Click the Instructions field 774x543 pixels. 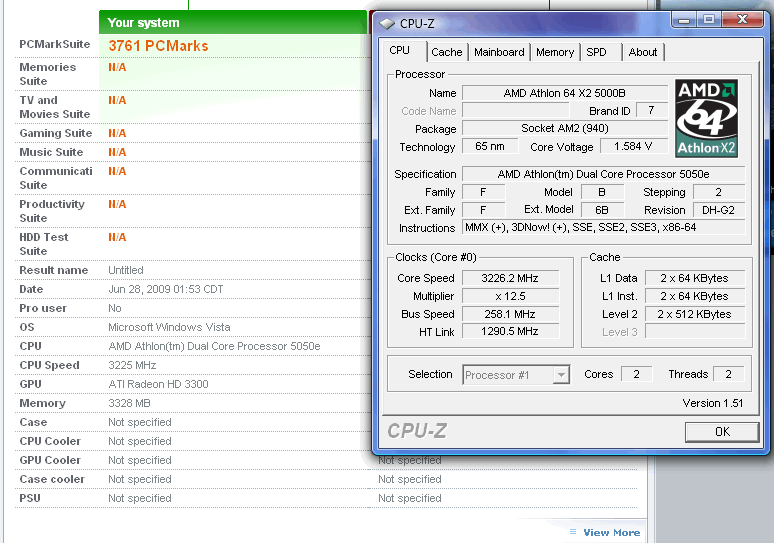coord(603,228)
